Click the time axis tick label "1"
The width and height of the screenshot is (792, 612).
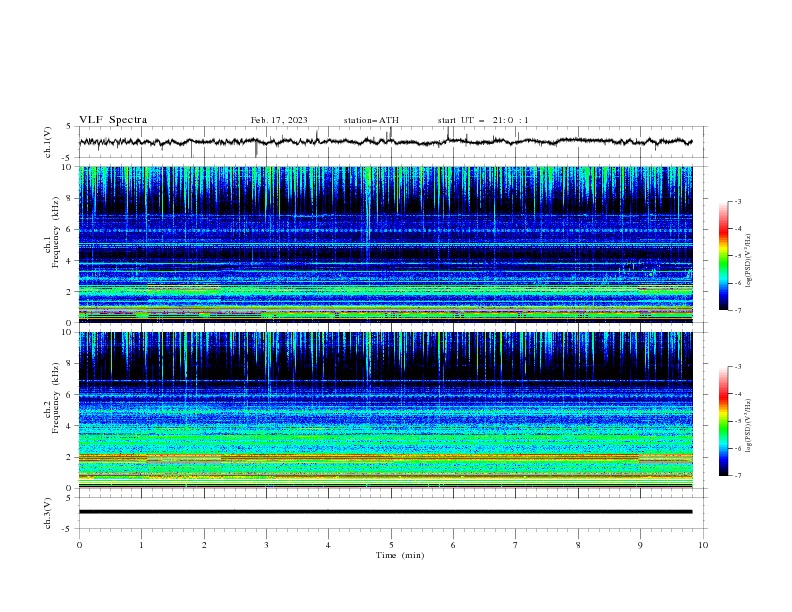point(141,545)
